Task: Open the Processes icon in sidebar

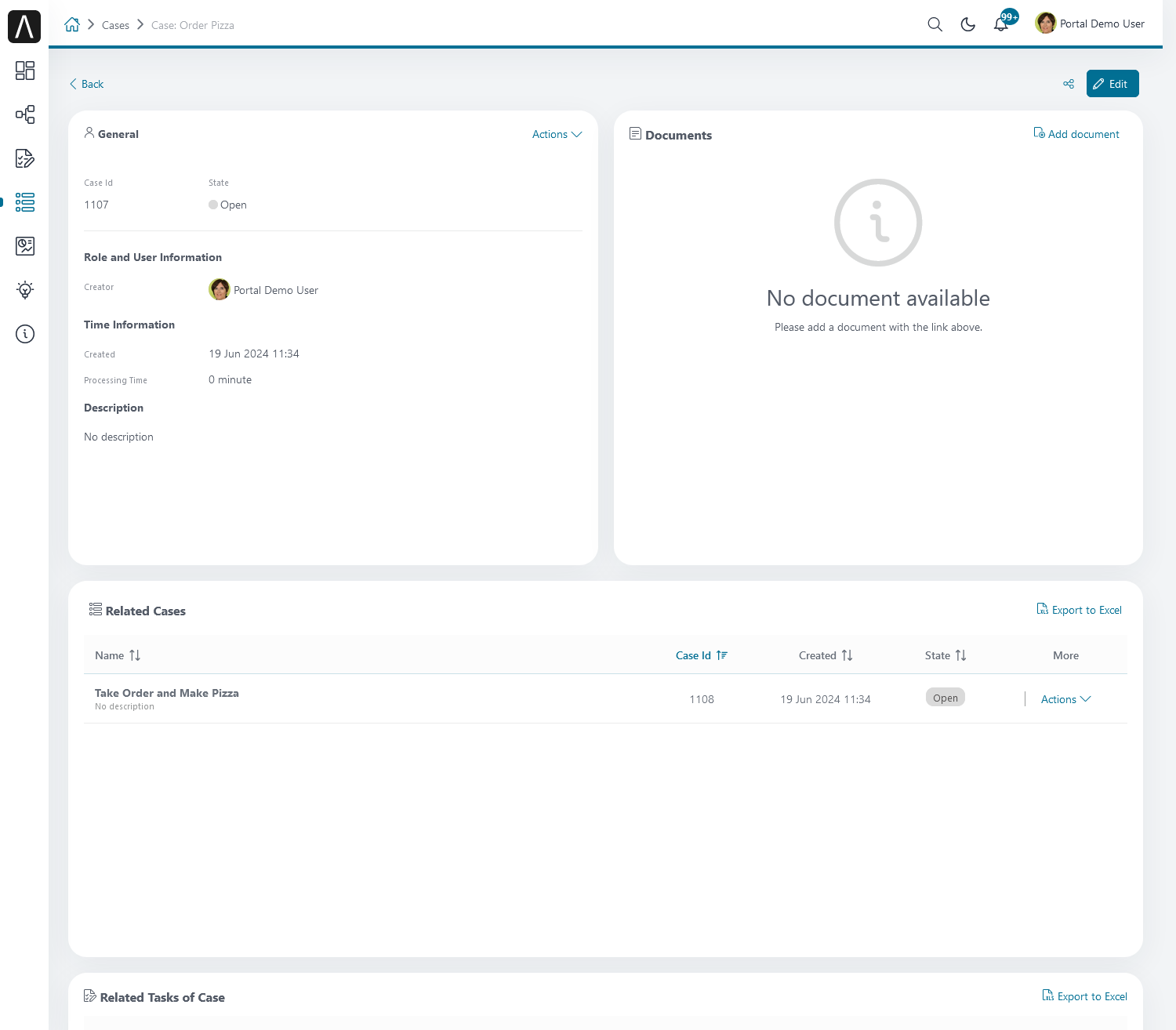Action: point(25,114)
